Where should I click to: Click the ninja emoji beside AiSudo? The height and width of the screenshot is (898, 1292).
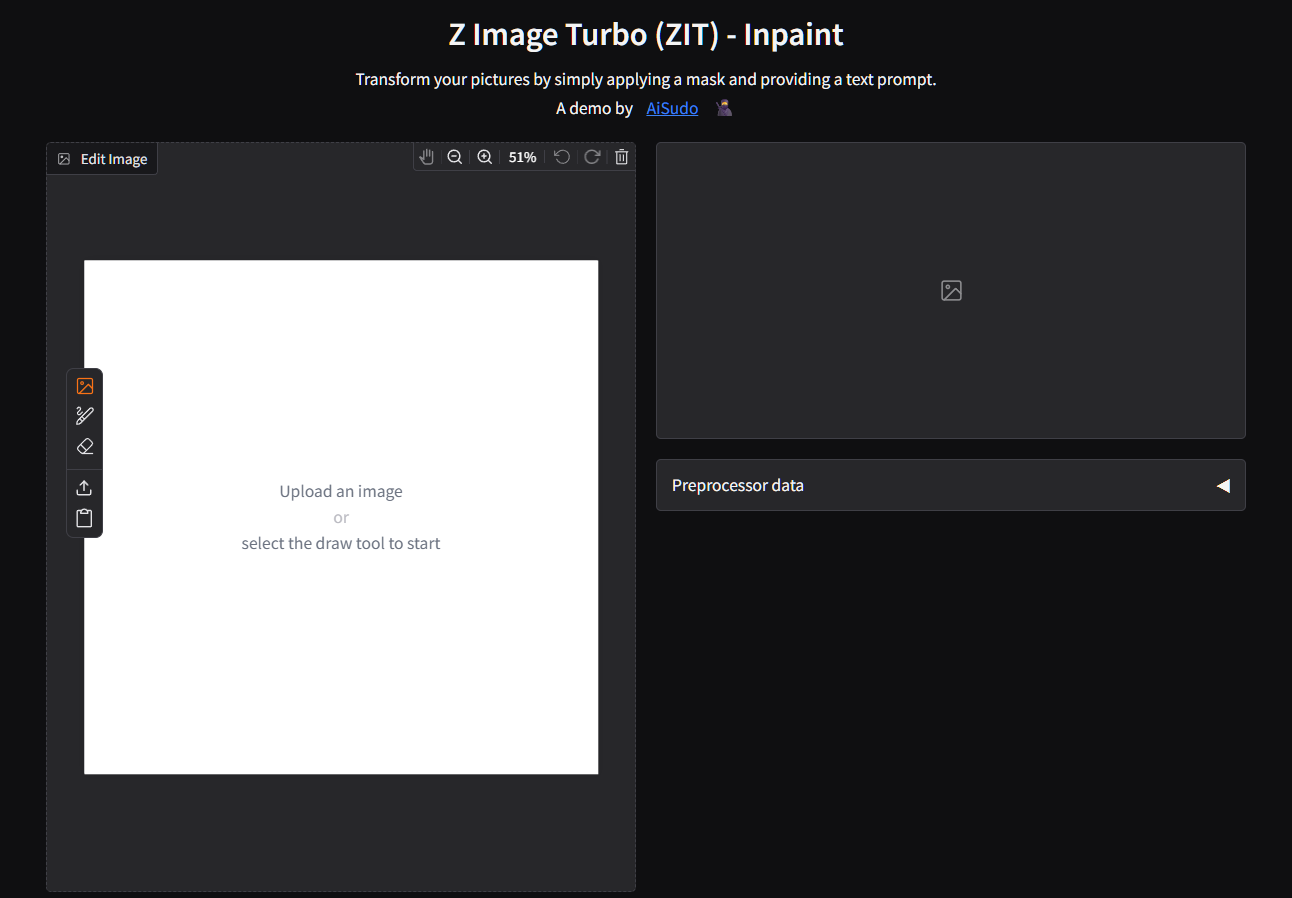point(725,108)
